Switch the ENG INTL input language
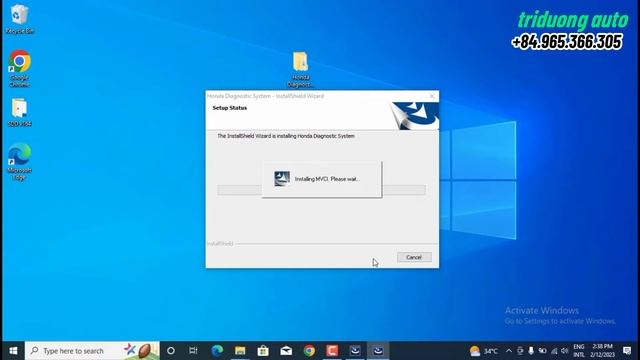Image resolution: width=640 pixels, height=360 pixels. point(579,351)
